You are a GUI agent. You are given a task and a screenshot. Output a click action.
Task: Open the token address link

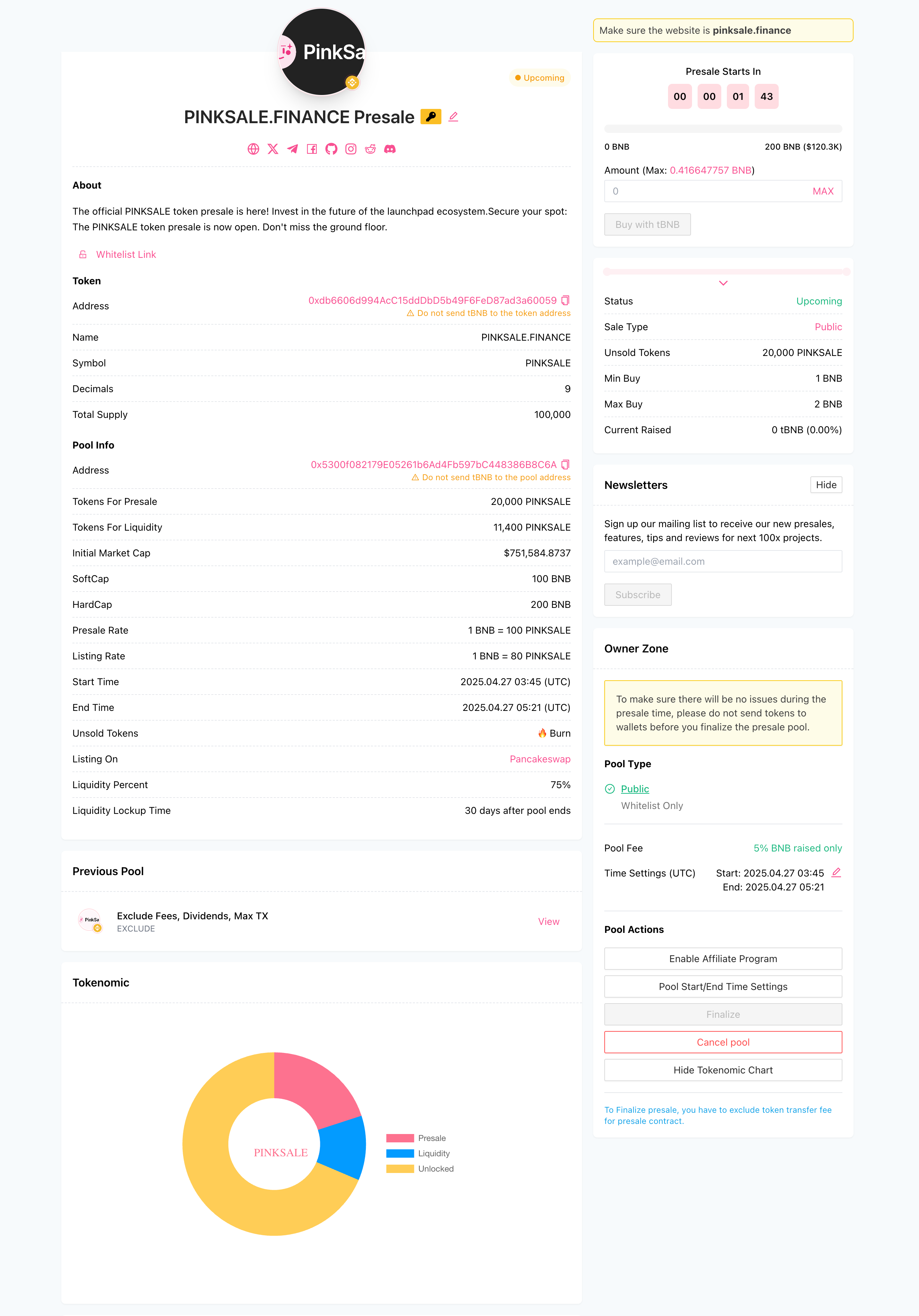click(432, 300)
